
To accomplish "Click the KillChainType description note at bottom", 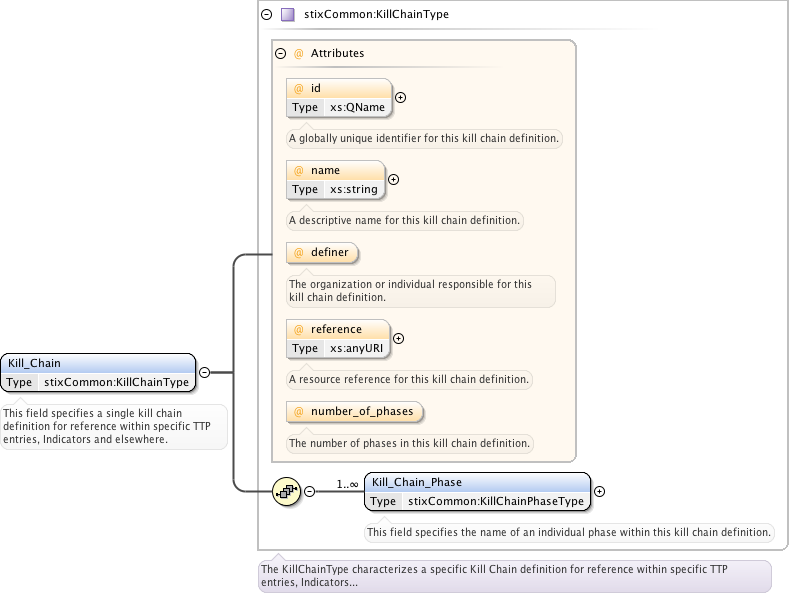I will pos(514,575).
